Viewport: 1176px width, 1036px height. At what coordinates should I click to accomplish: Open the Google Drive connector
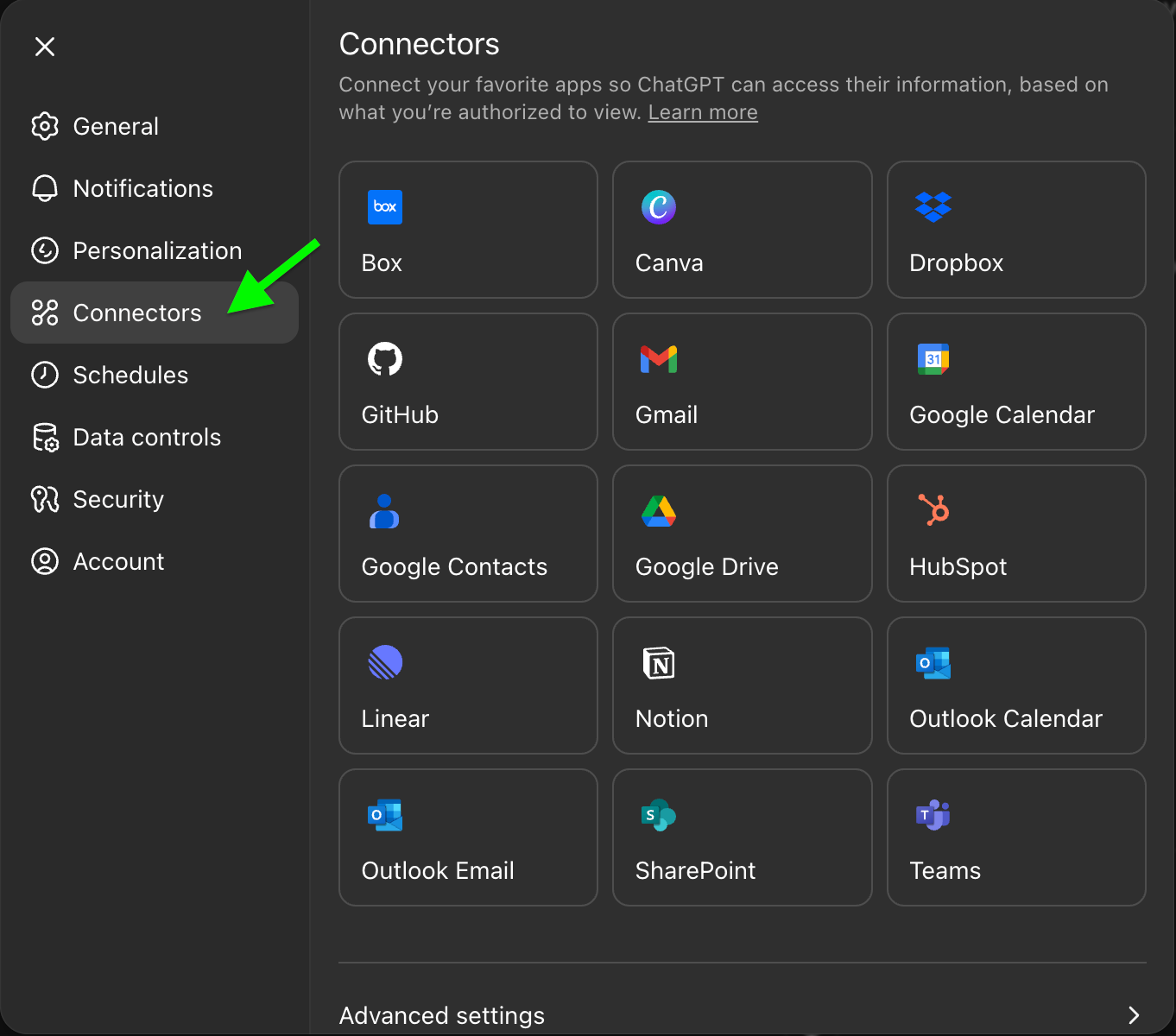[742, 534]
